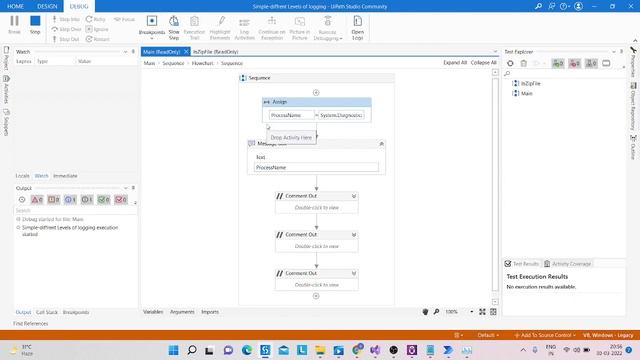Click the Main breadcrumb item
This screenshot has height=360, width=640.
tap(149, 63)
